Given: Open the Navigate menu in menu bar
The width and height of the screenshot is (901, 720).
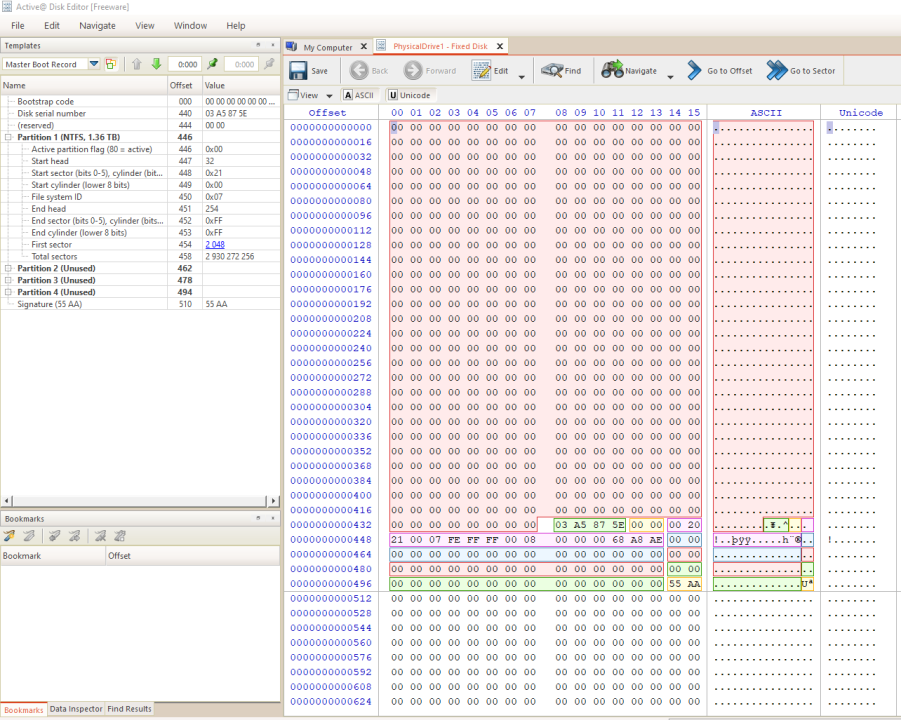Looking at the screenshot, I should coord(97,25).
